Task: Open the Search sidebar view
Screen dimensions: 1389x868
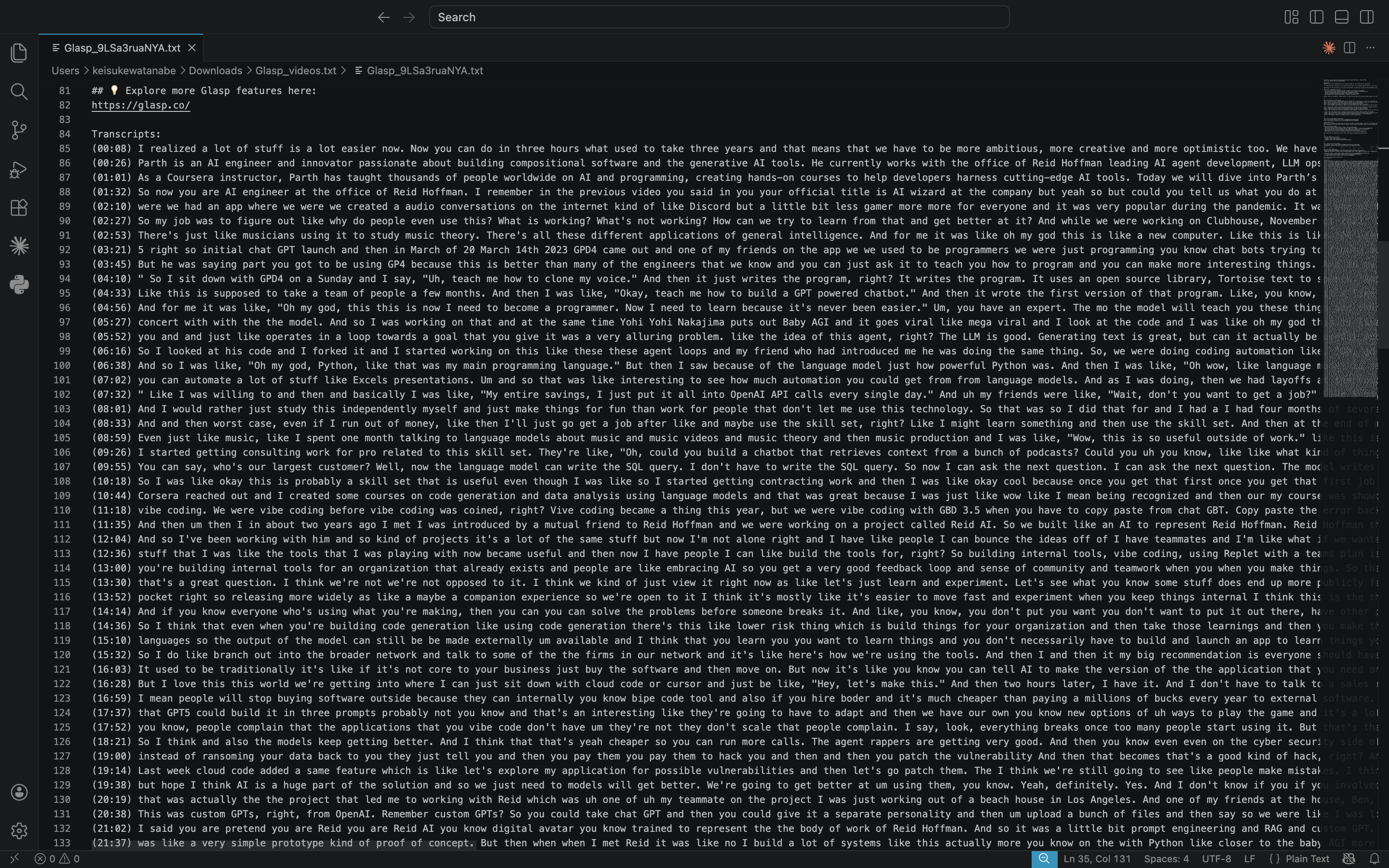Action: coord(19,91)
